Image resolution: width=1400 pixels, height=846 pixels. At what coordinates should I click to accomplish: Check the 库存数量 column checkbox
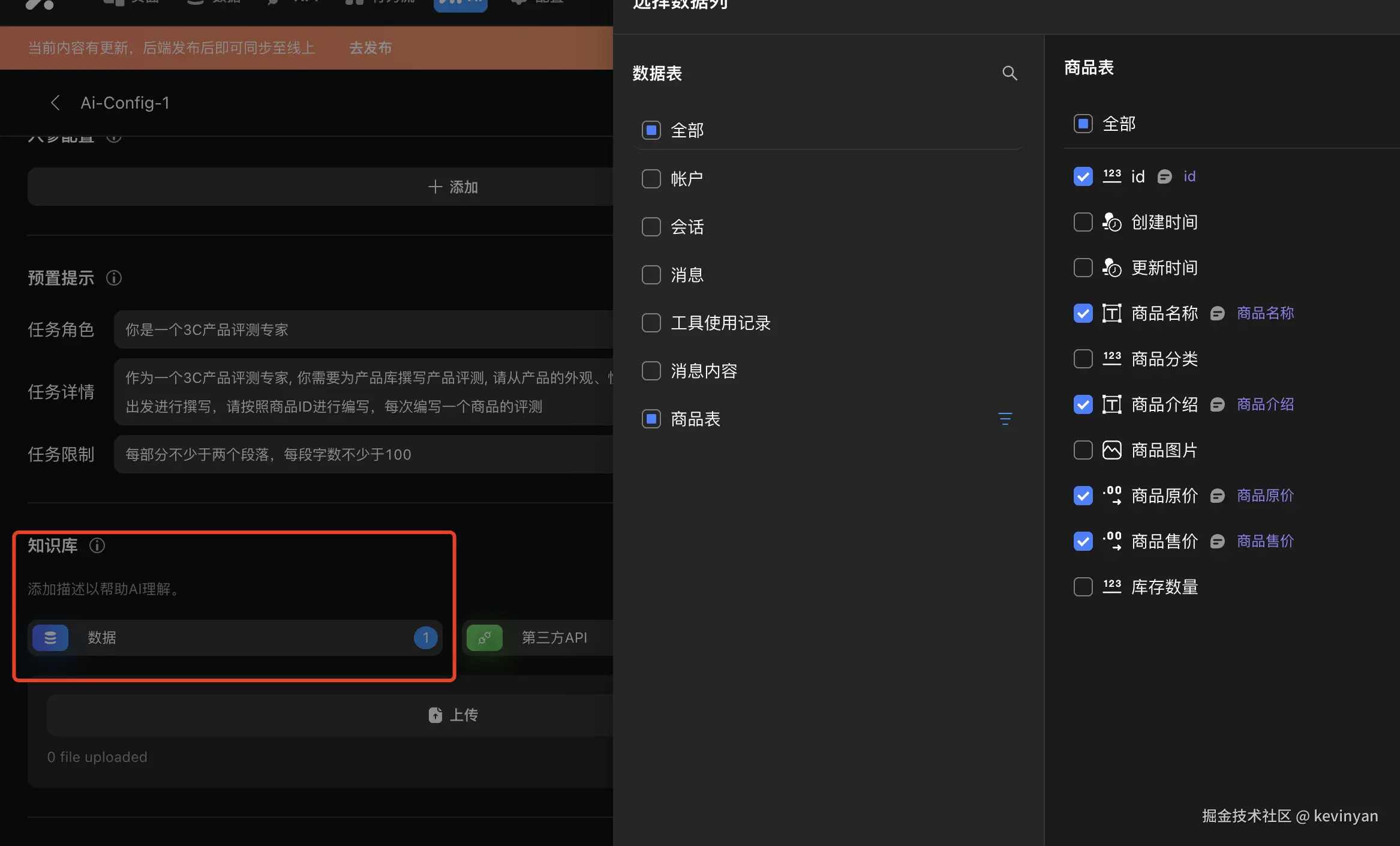(1083, 587)
